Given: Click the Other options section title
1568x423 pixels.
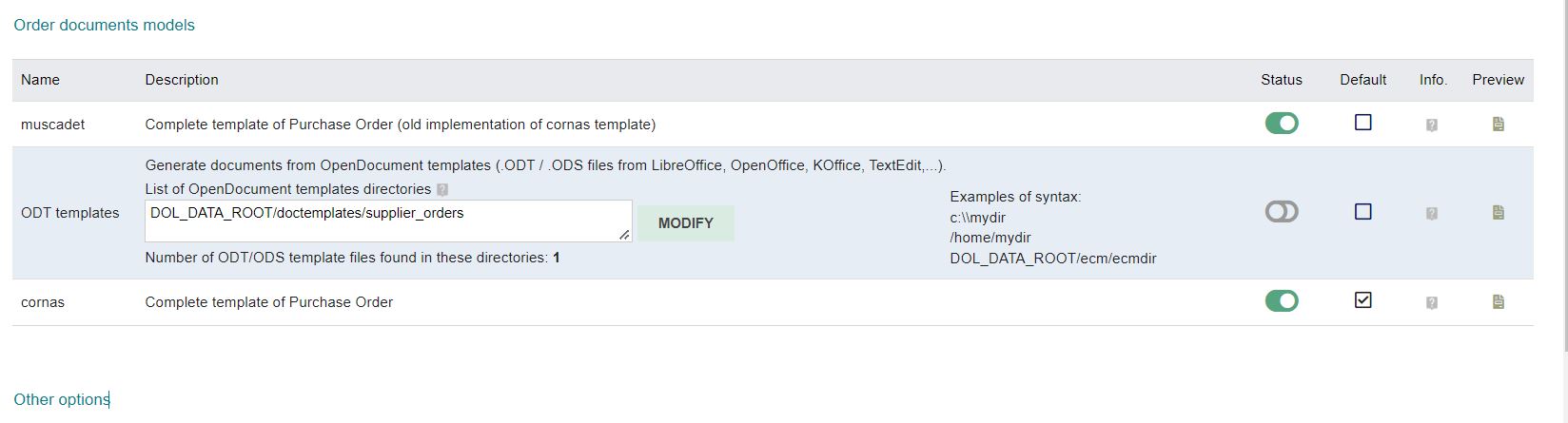Looking at the screenshot, I should tap(61, 399).
